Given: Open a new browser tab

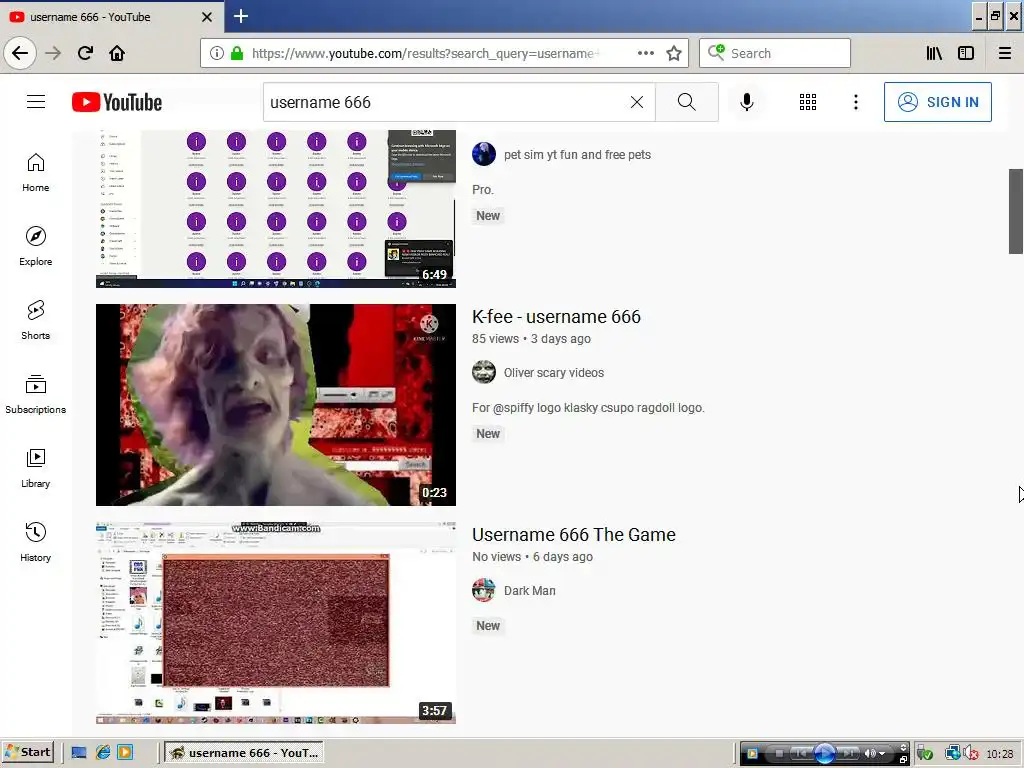Looking at the screenshot, I should pos(240,16).
